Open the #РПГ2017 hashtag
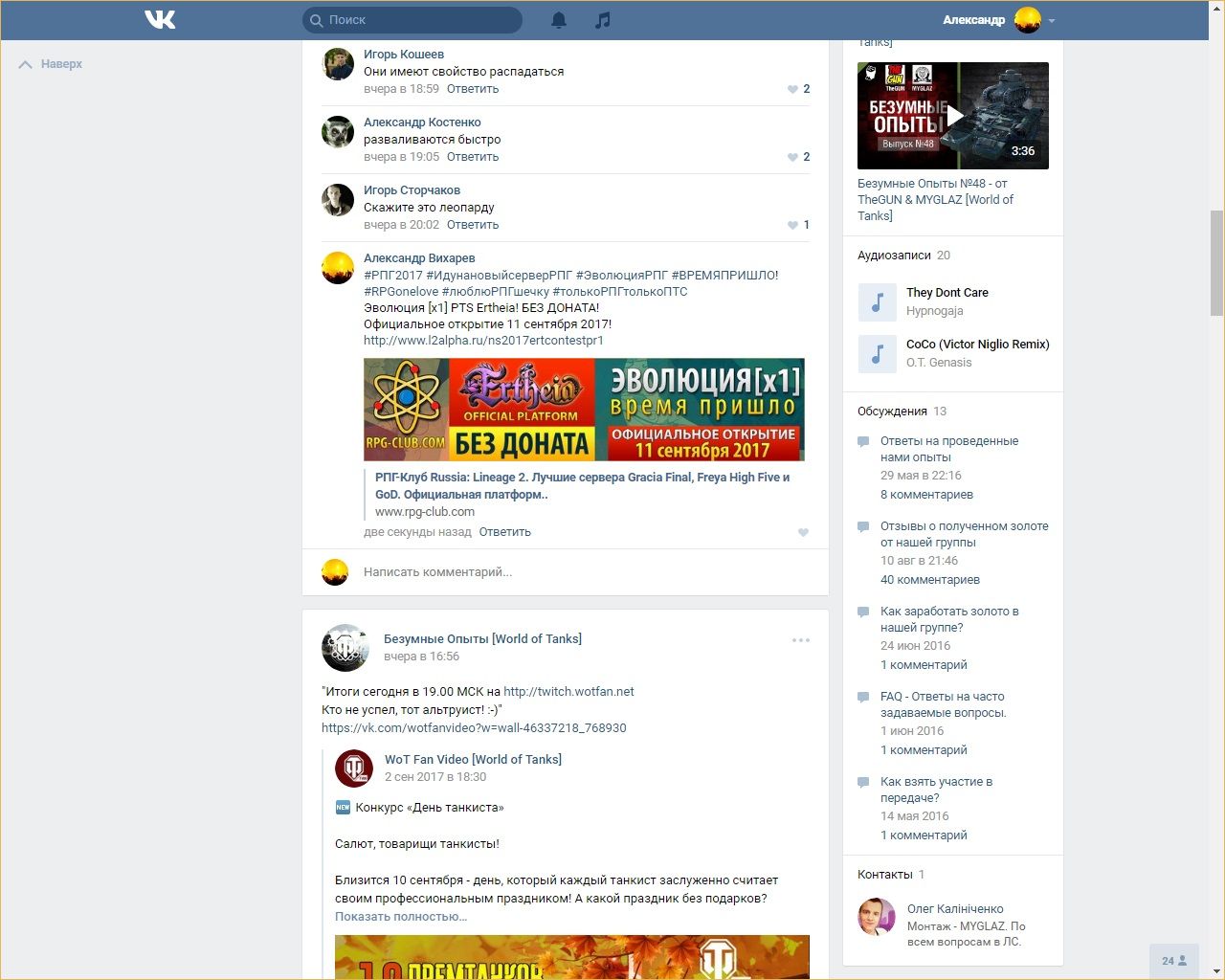Viewport: 1225px width, 980px height. pos(393,276)
